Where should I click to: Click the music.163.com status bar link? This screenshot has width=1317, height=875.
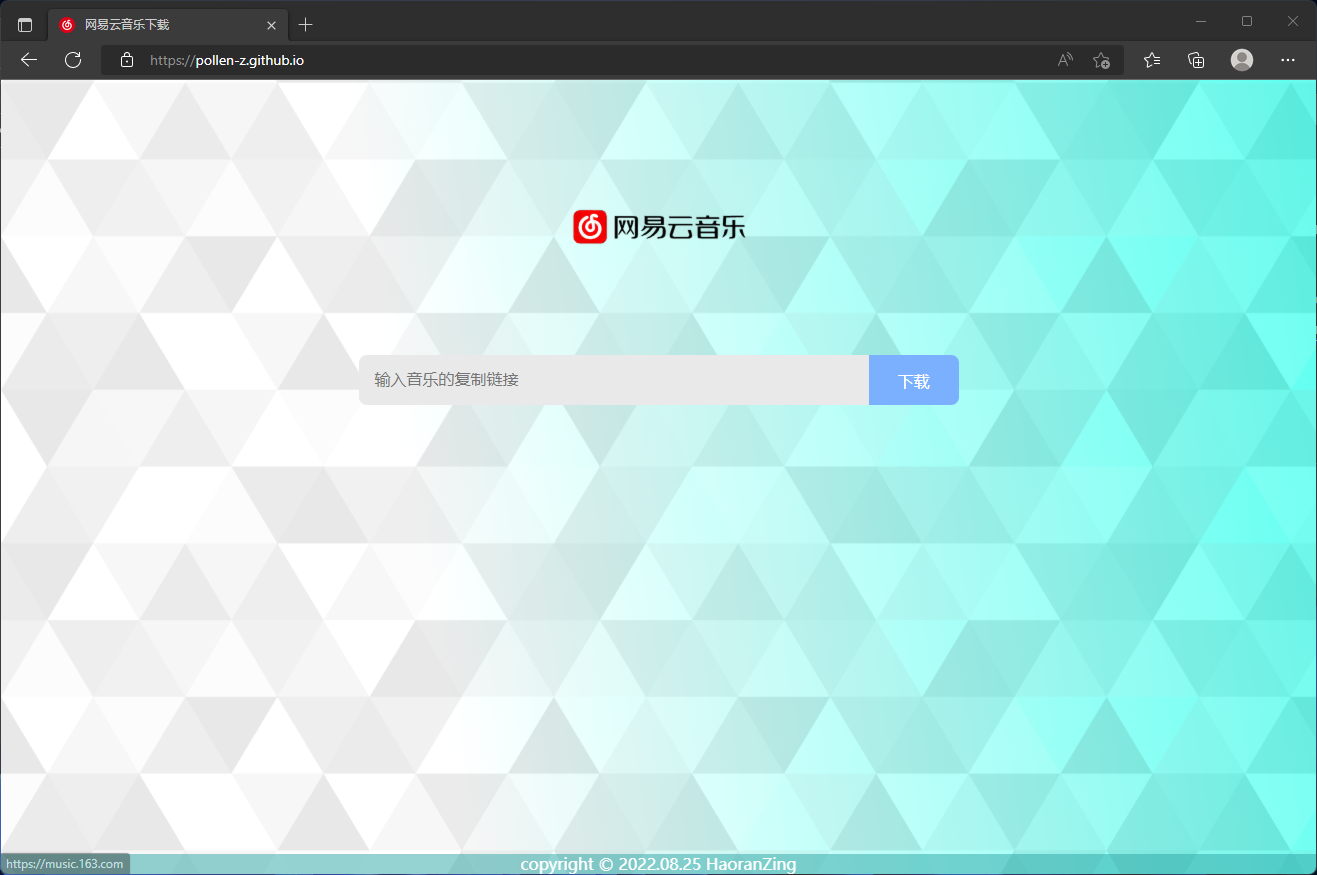(64, 863)
